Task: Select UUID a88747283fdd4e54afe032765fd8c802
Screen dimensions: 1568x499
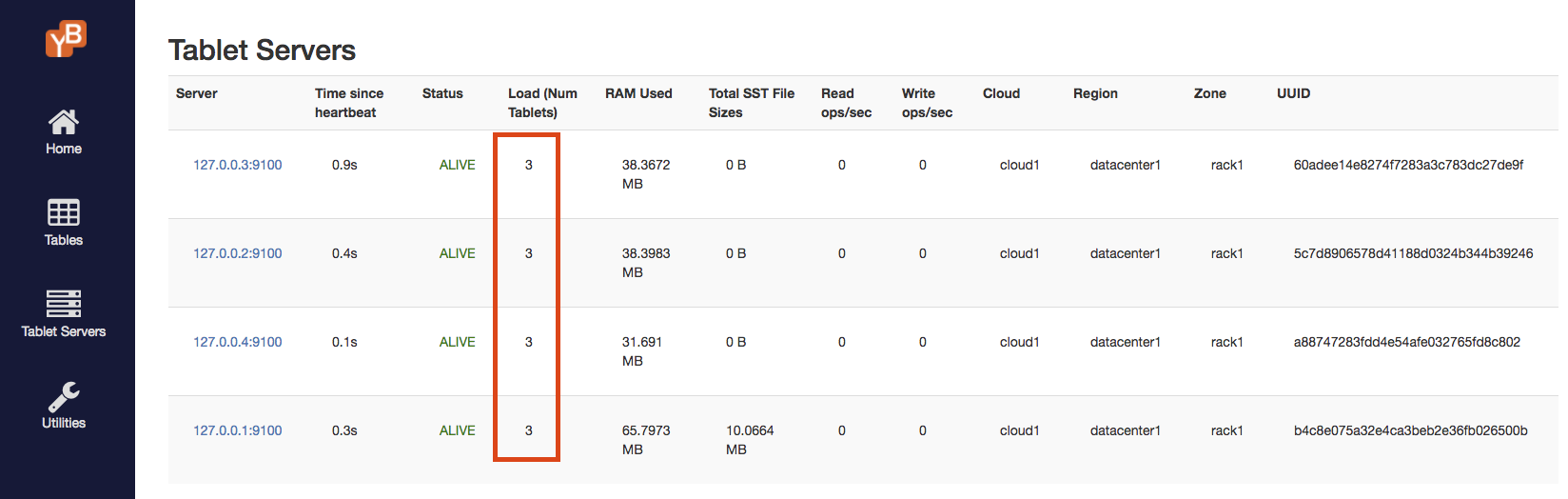Action: coord(1407,342)
